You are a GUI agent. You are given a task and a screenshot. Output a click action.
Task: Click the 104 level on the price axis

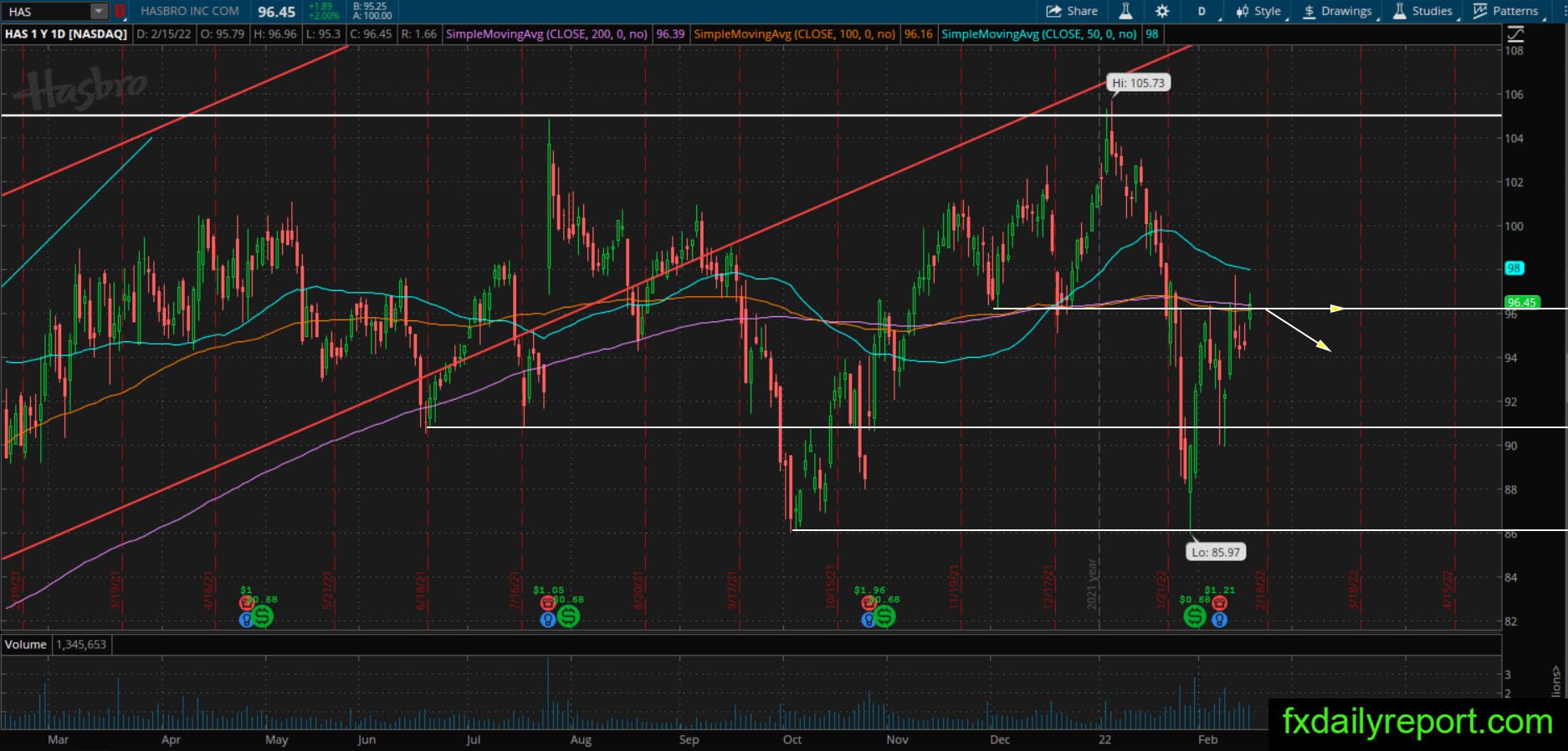(x=1514, y=138)
